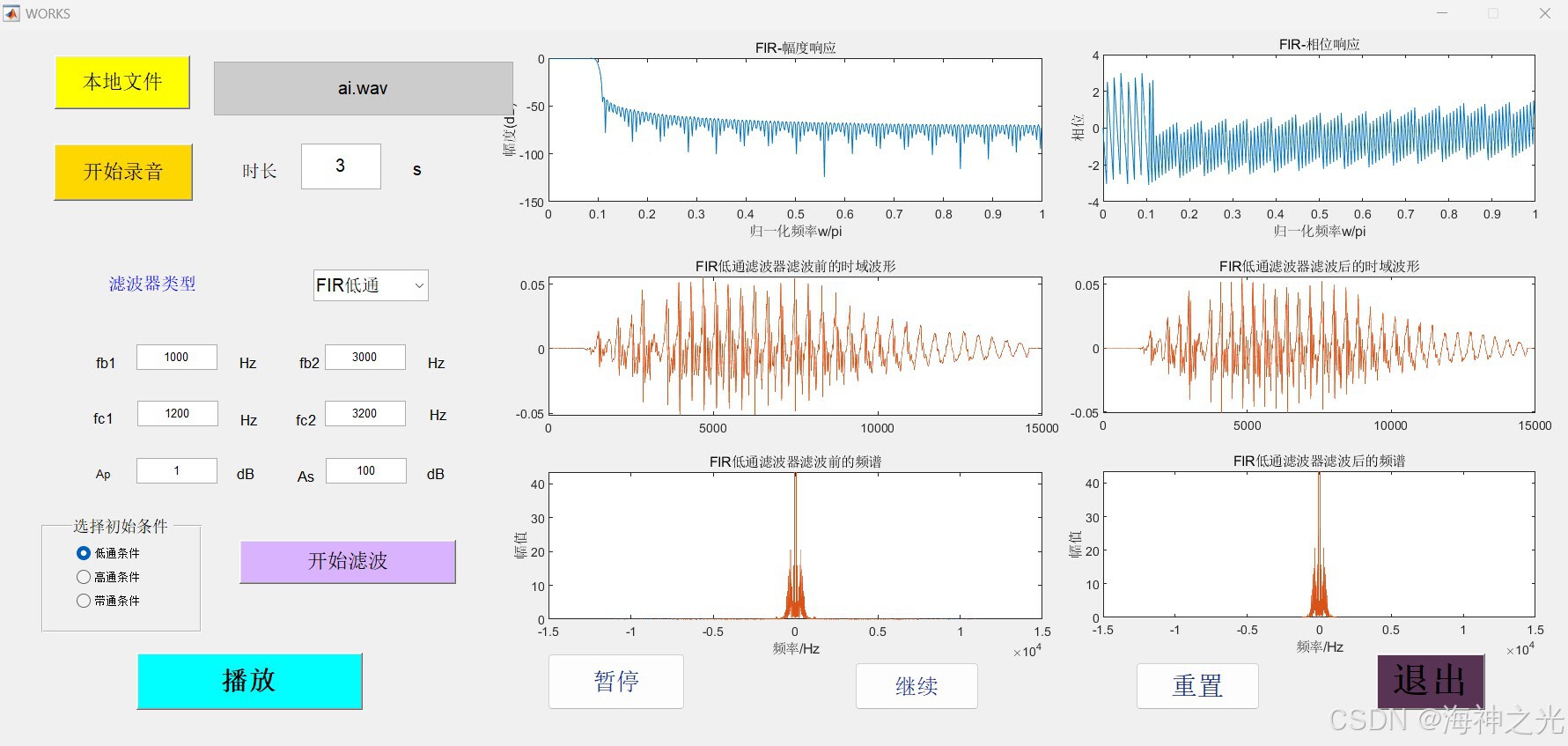Click the 时长 label text
The image size is (1568, 746).
click(x=260, y=171)
